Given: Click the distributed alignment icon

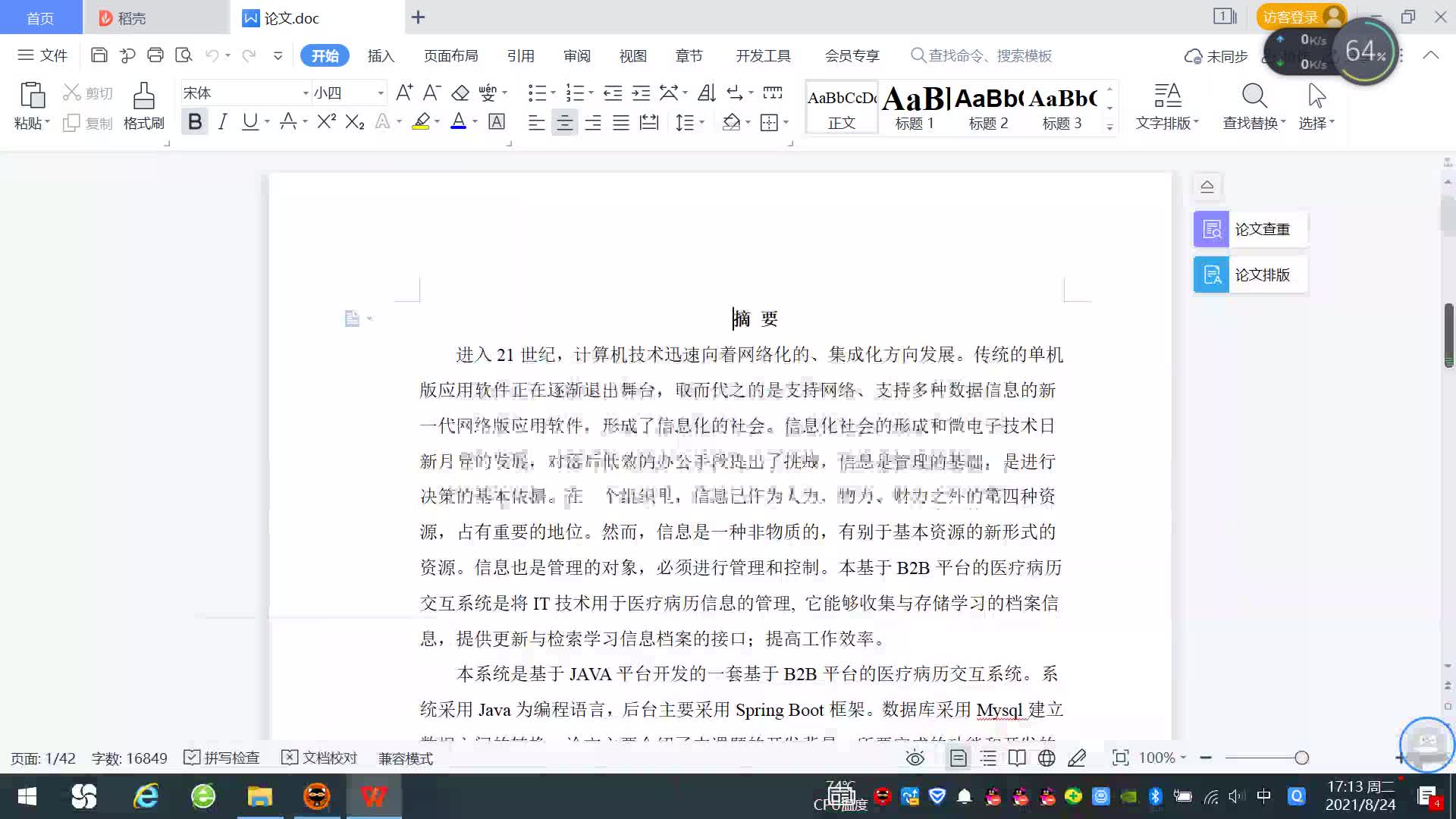Looking at the screenshot, I should coord(649,122).
